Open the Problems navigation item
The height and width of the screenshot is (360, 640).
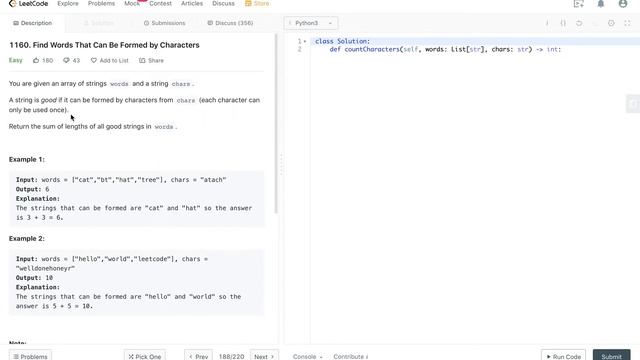[101, 3]
